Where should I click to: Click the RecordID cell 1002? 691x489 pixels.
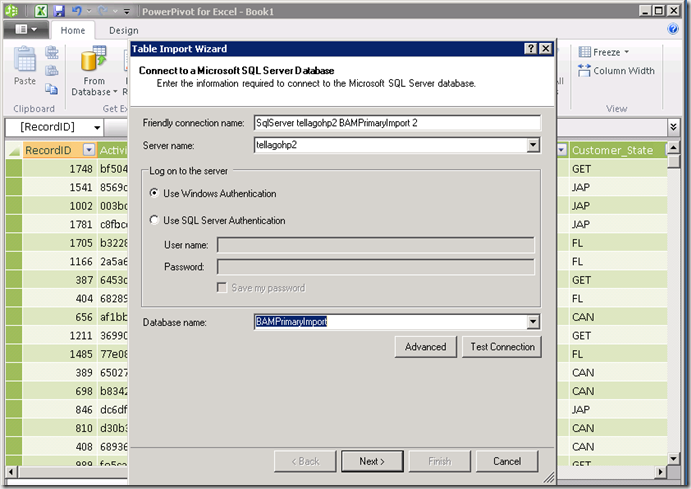[59, 206]
